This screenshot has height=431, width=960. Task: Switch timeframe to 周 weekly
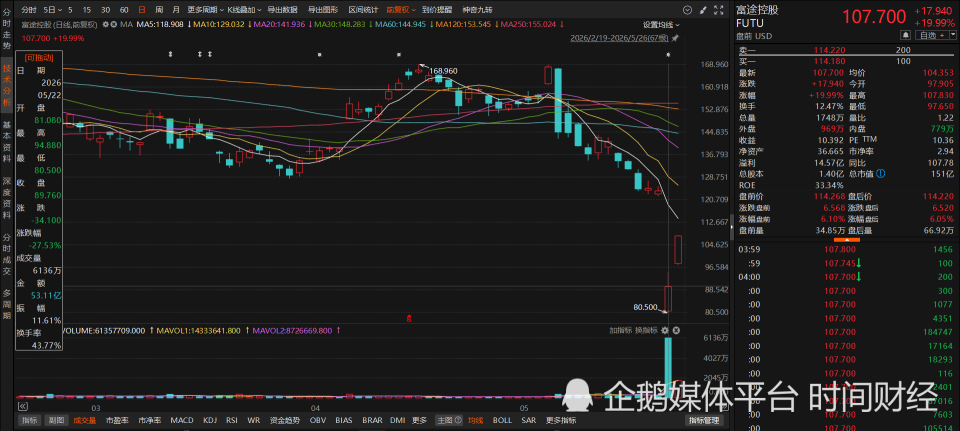159,10
